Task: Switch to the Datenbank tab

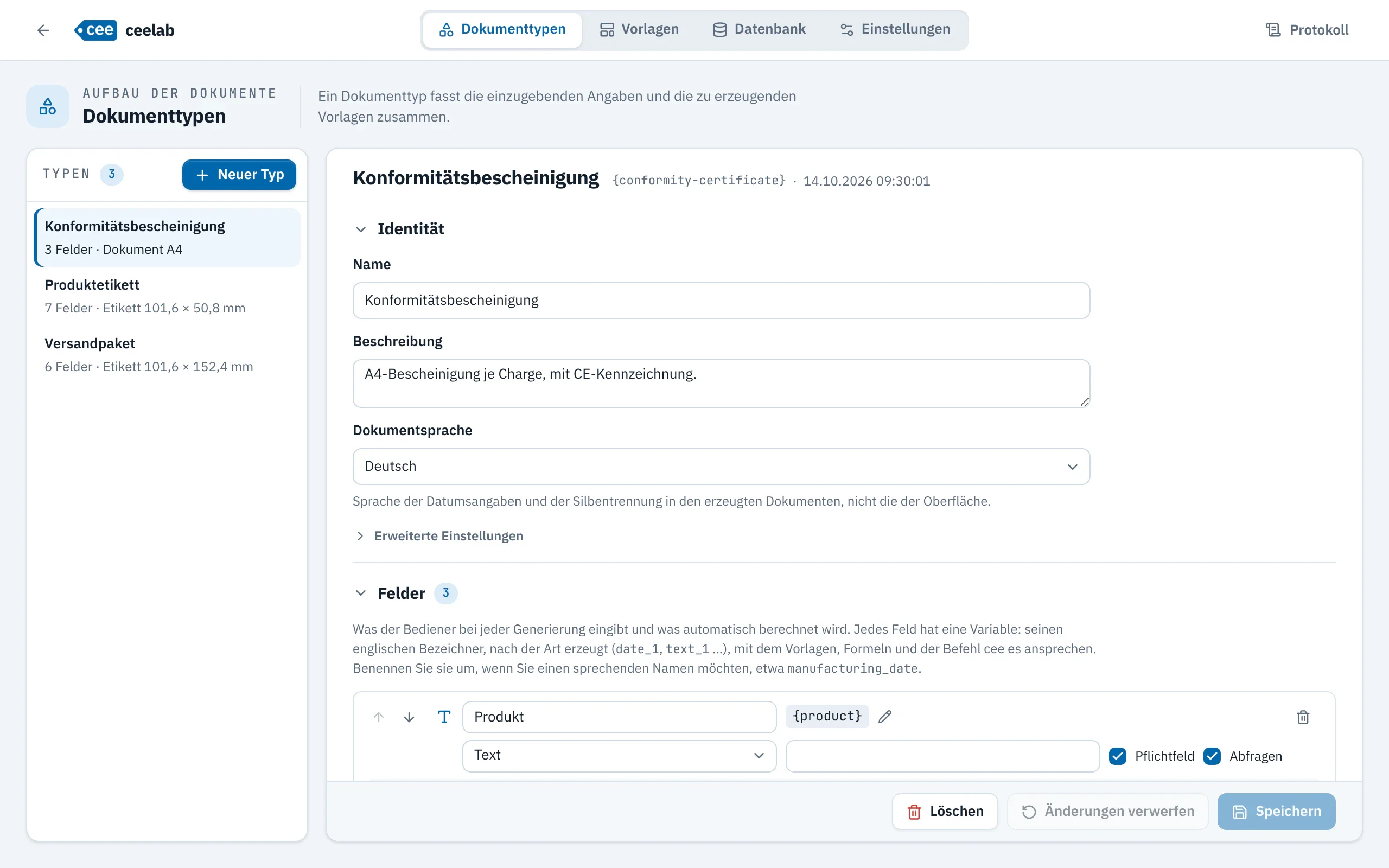Action: pyautogui.click(x=759, y=29)
